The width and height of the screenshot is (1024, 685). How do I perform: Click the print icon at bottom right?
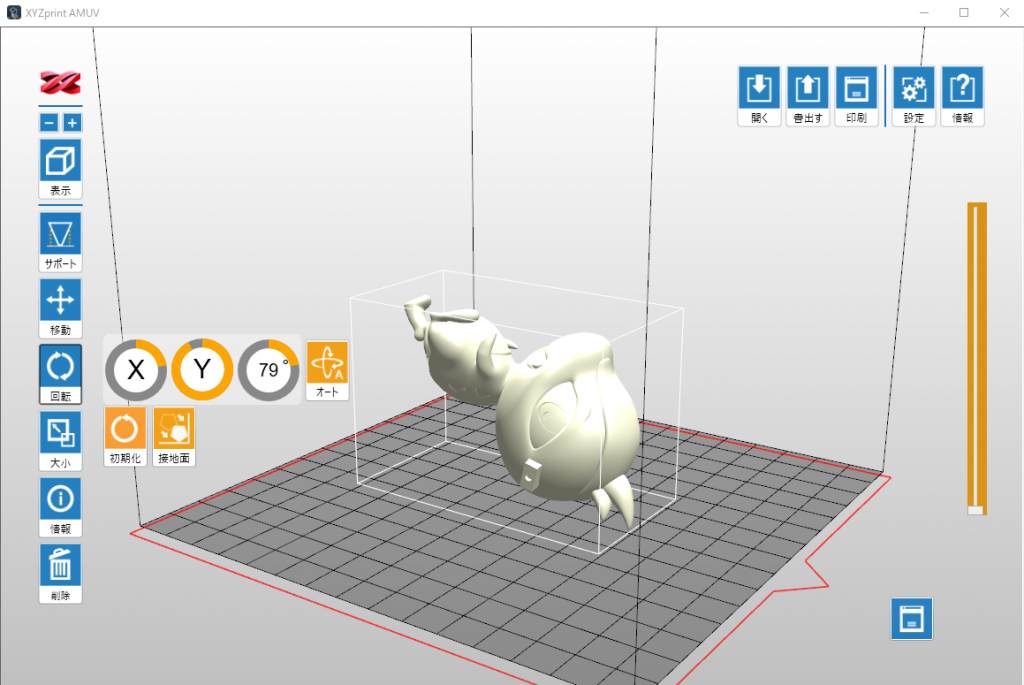pyautogui.click(x=912, y=619)
